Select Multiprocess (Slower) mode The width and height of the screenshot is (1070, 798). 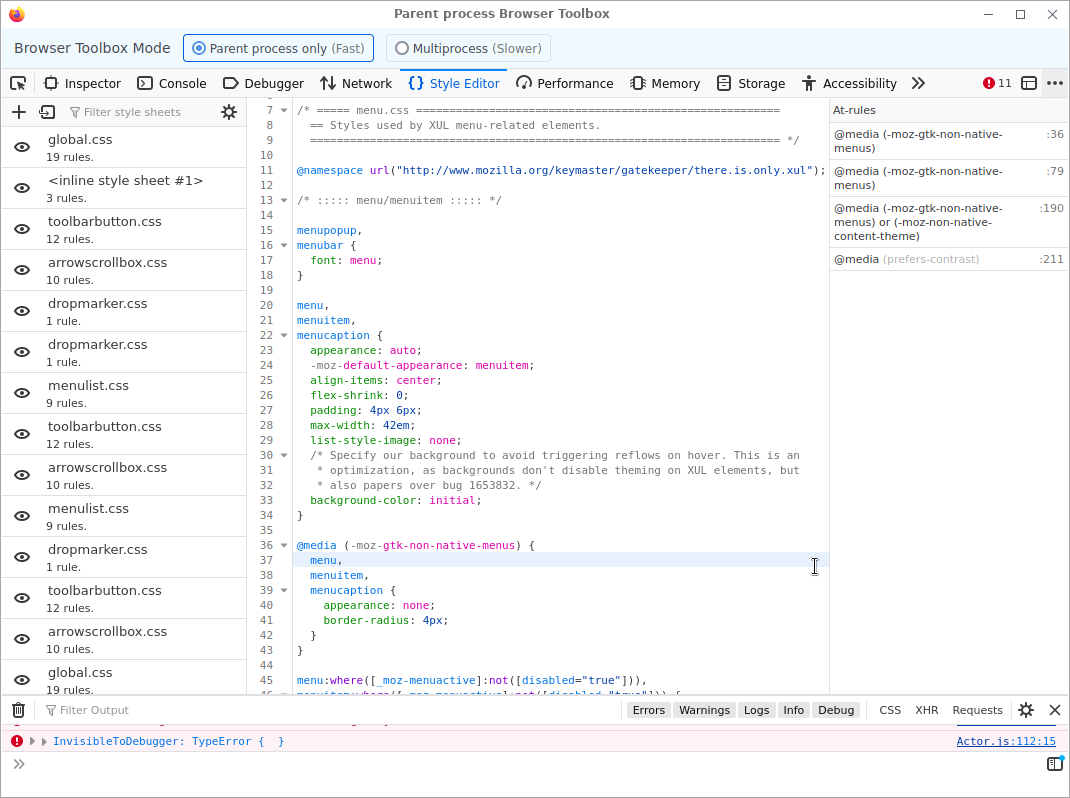click(468, 48)
